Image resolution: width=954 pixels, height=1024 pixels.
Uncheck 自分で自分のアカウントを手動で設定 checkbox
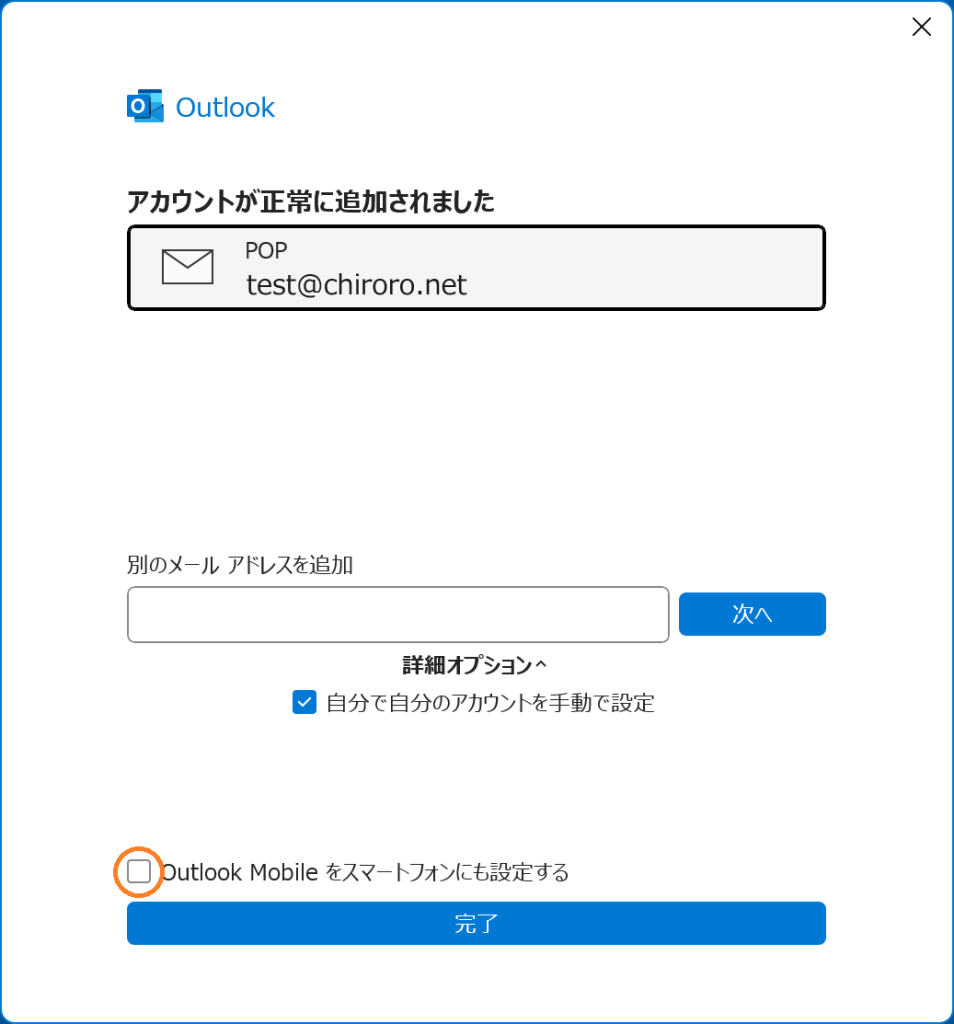[304, 702]
